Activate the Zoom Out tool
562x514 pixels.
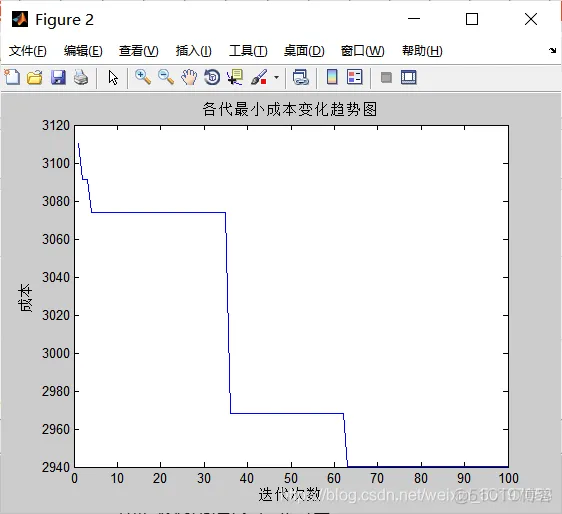click(166, 77)
